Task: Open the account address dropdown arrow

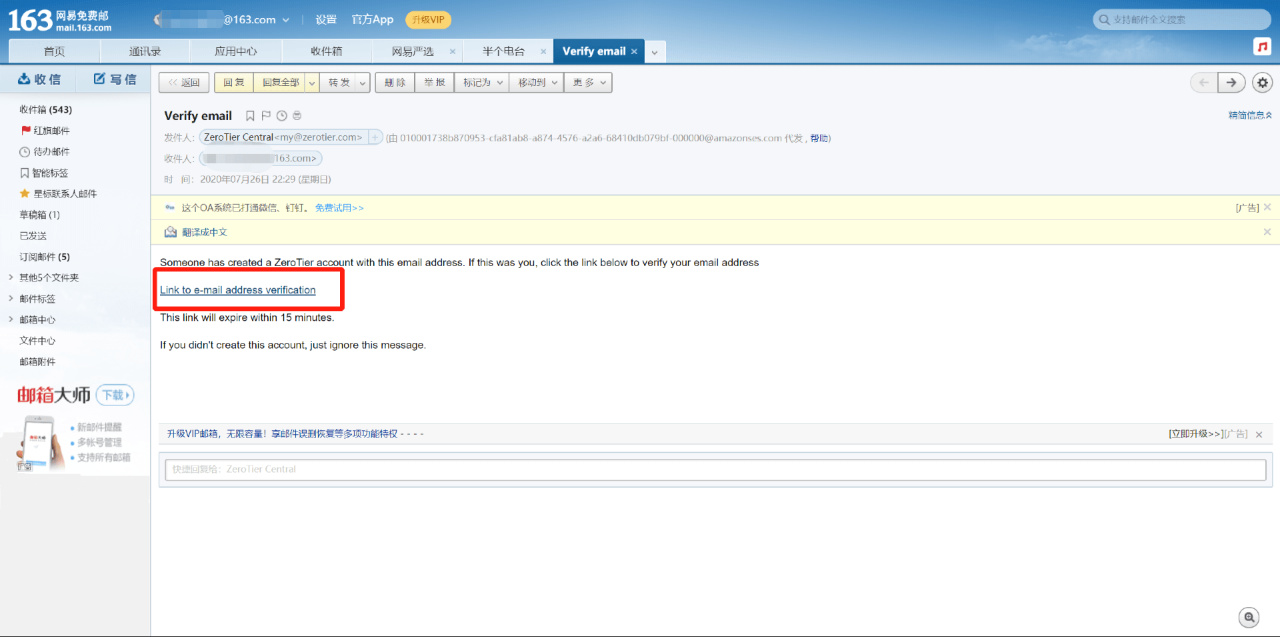Action: [x=286, y=20]
